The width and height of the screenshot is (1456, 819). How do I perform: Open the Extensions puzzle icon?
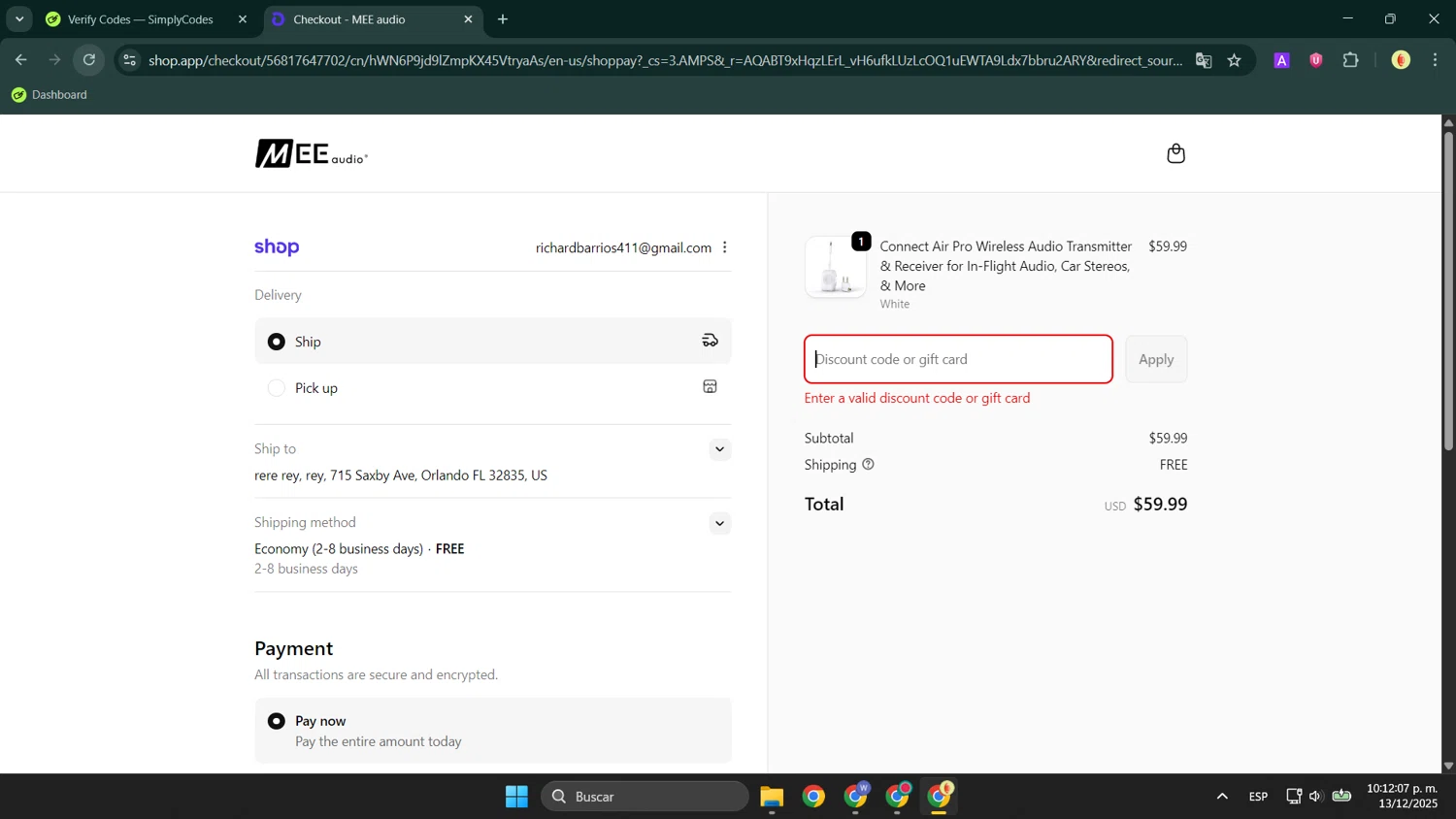pyautogui.click(x=1350, y=60)
